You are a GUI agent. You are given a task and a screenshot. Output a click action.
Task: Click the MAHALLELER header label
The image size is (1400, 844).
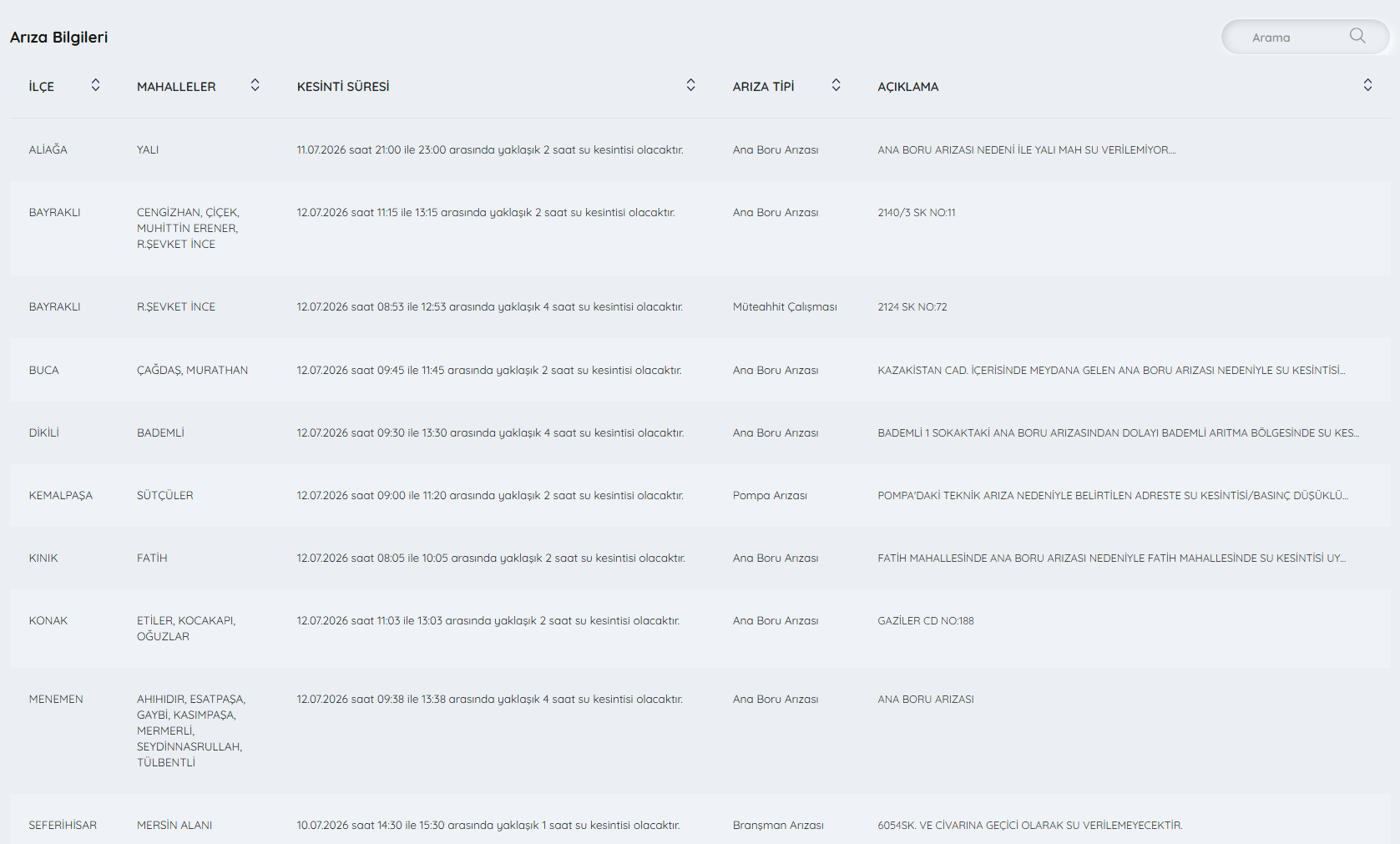click(176, 87)
